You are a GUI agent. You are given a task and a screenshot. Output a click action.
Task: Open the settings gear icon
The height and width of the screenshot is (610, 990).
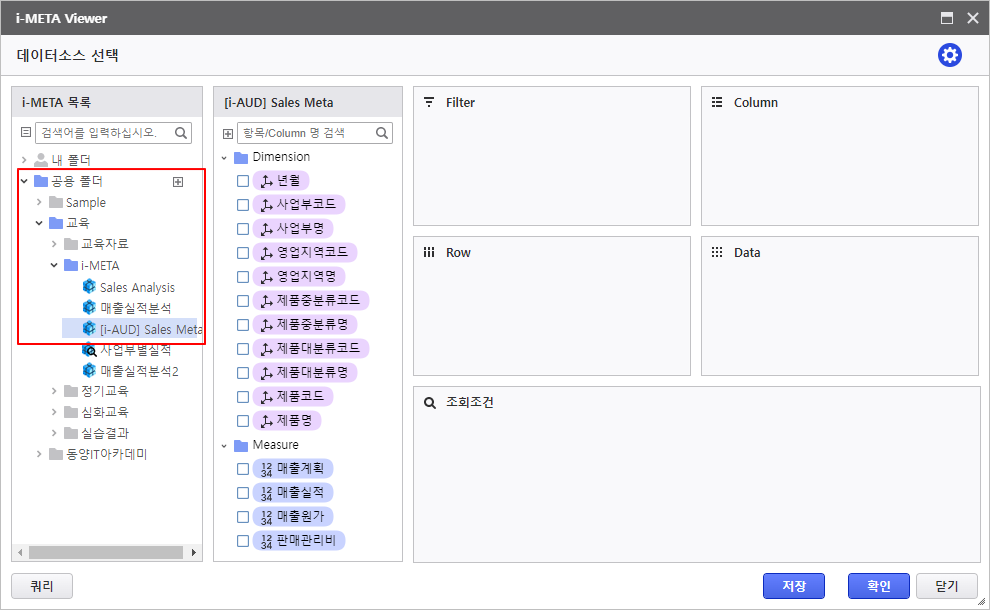coord(949,56)
